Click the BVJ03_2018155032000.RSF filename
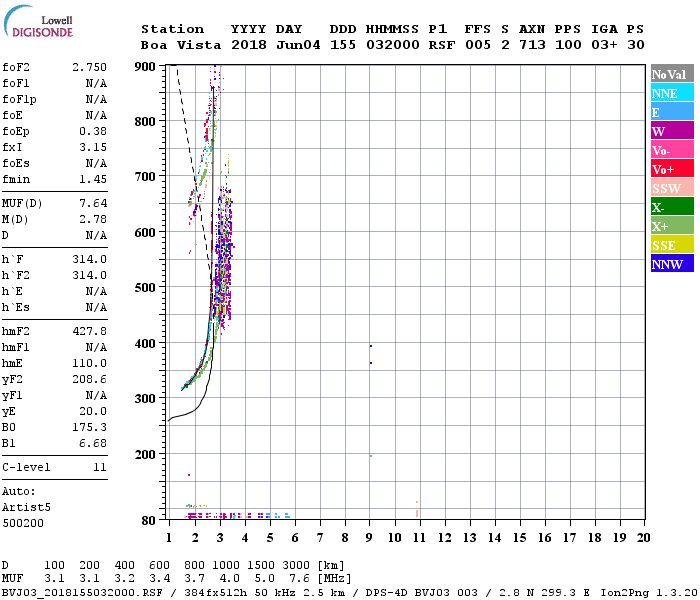 (82, 593)
